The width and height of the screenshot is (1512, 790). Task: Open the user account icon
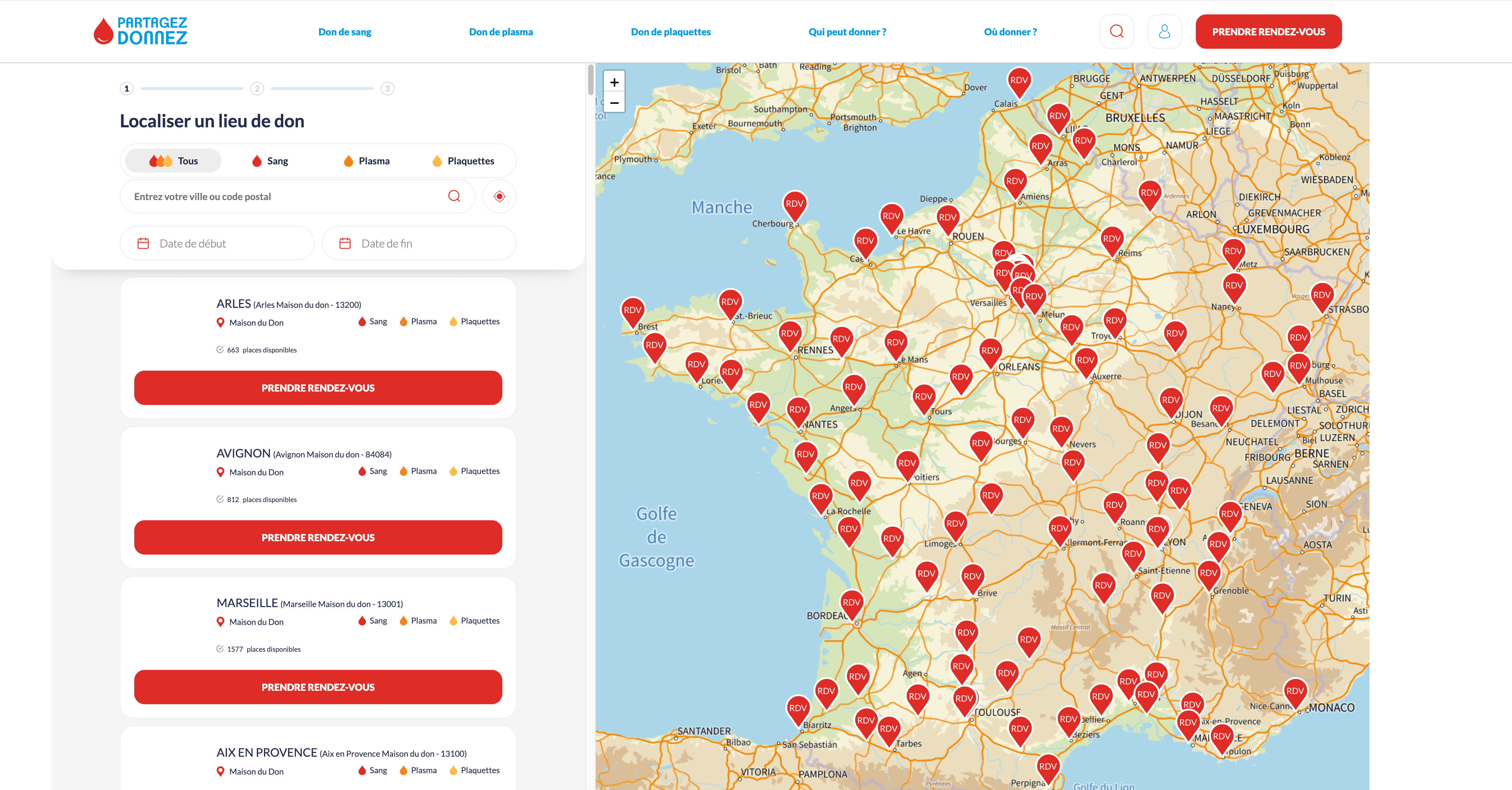pyautogui.click(x=1165, y=31)
